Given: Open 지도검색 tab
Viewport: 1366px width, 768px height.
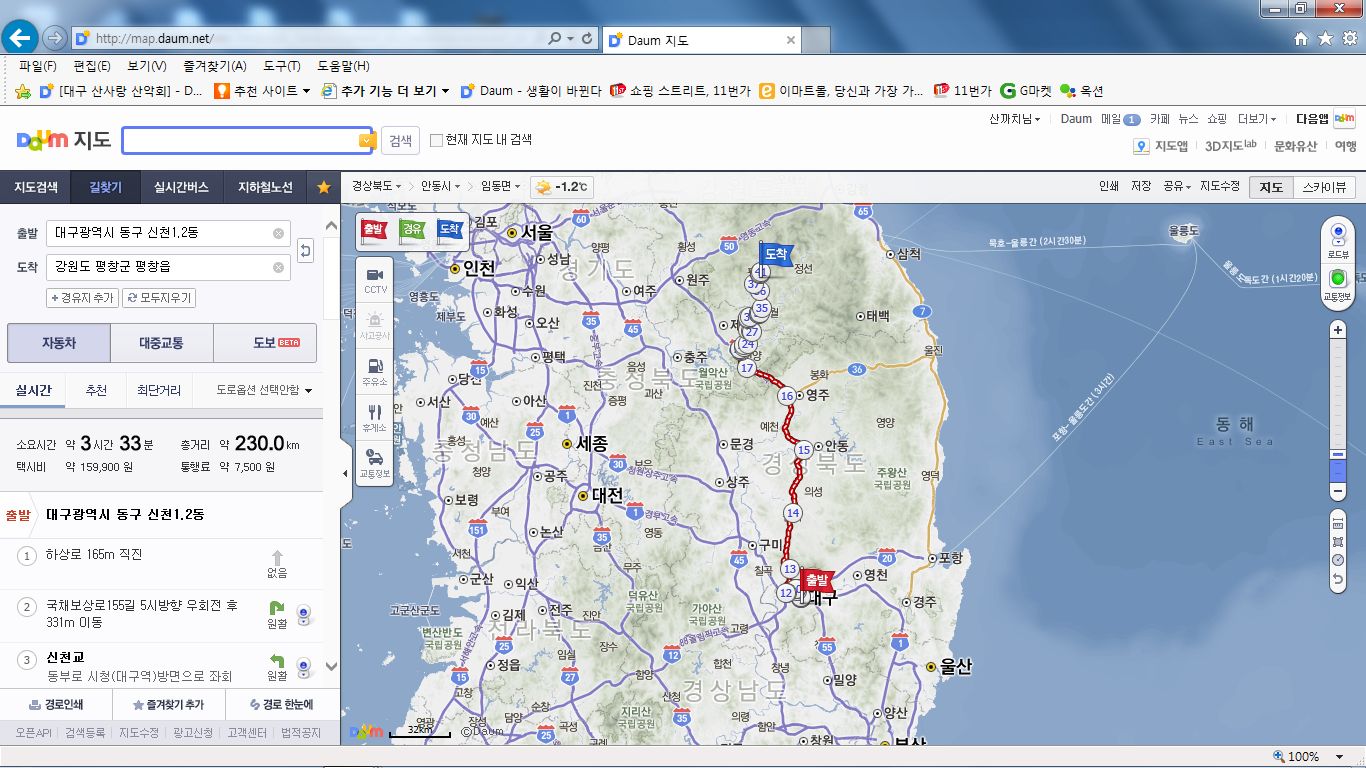Looking at the screenshot, I should 35,187.
